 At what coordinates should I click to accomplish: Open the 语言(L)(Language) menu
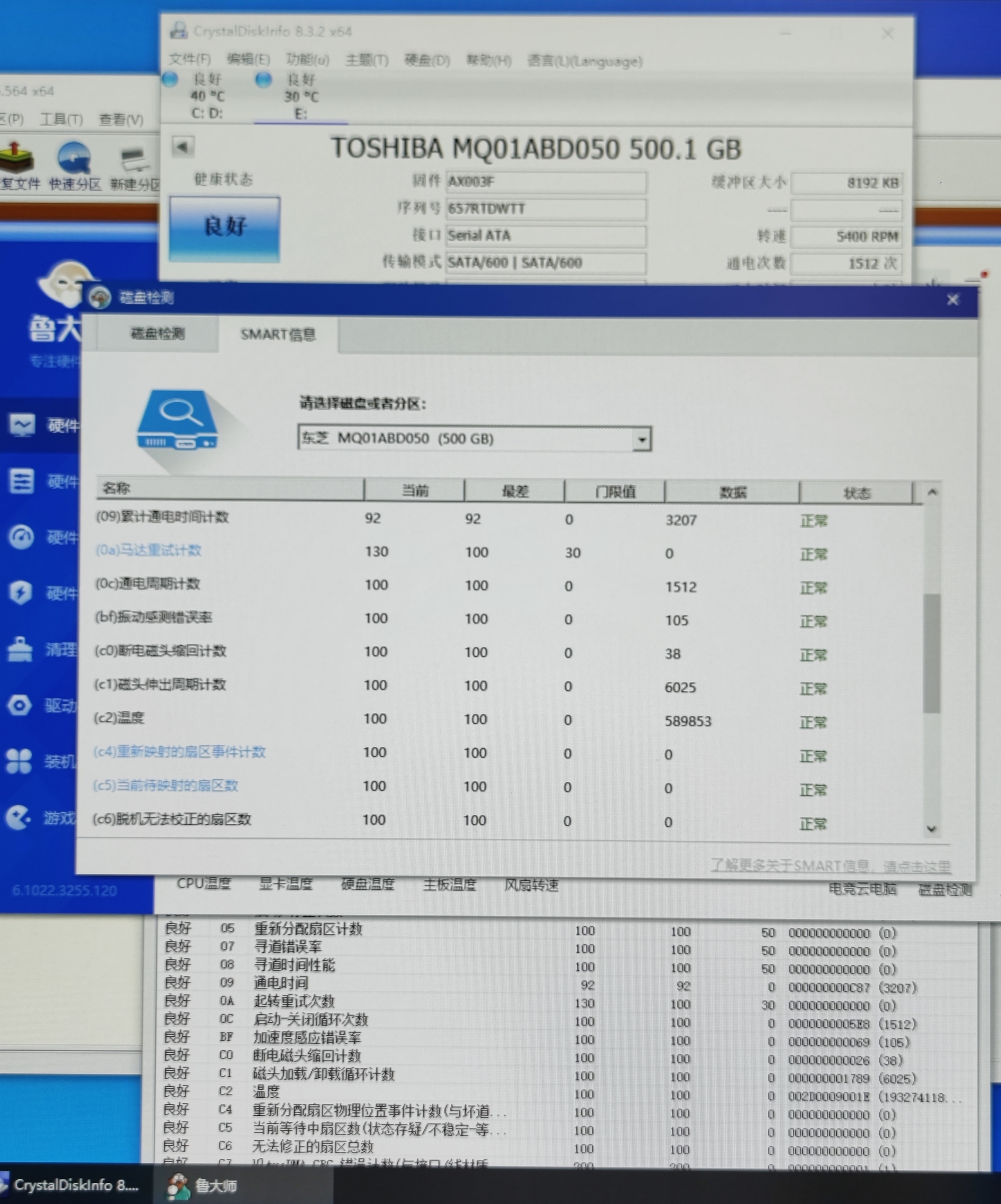point(585,61)
